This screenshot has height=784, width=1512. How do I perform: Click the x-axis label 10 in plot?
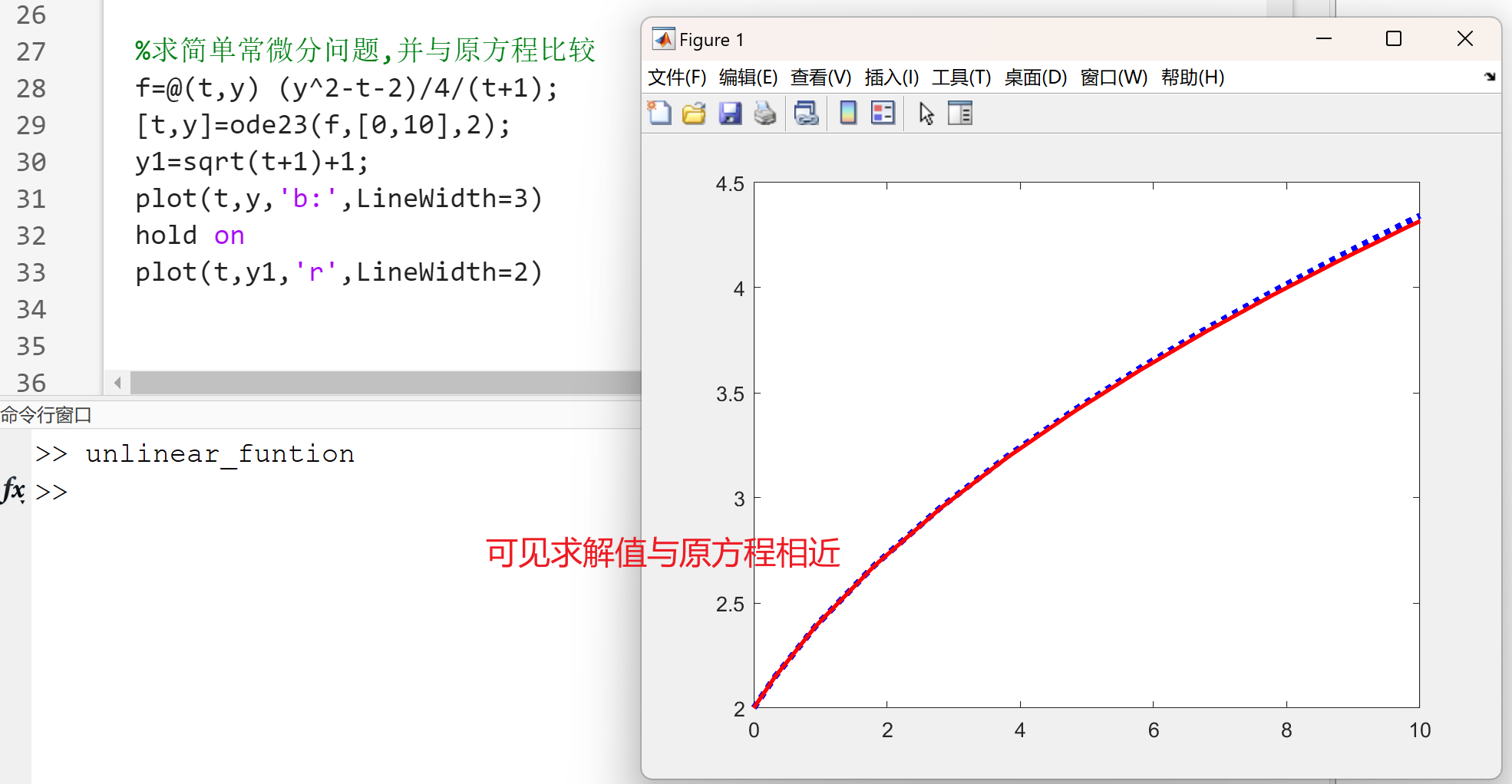(x=1420, y=730)
